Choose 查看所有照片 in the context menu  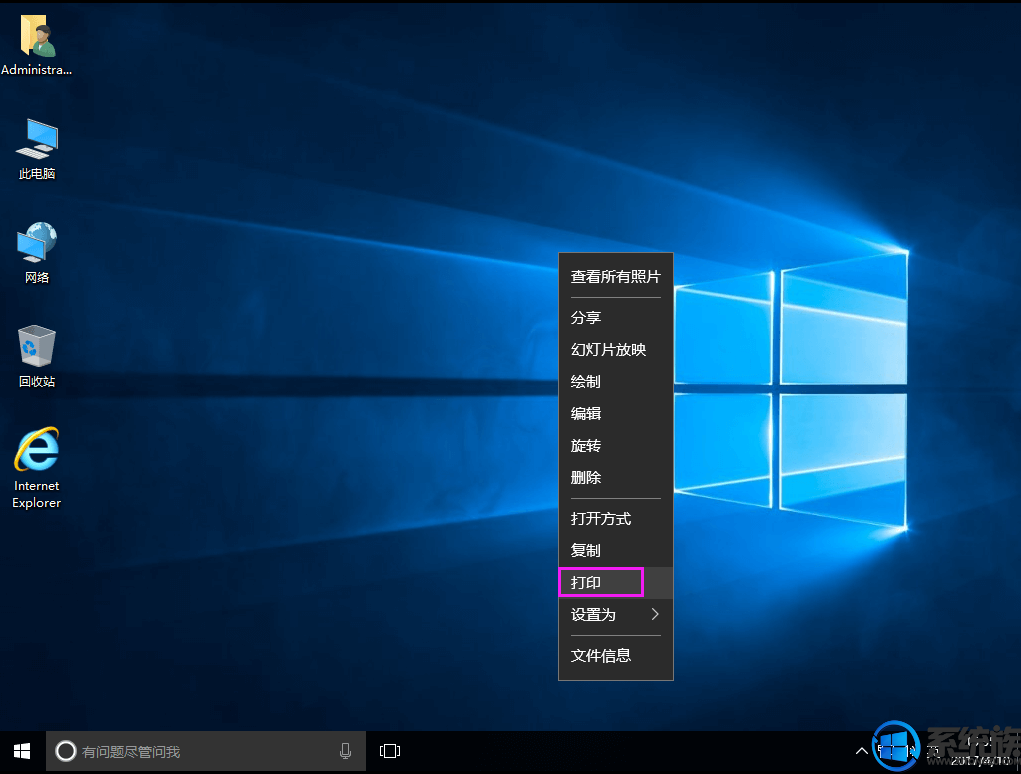click(615, 277)
